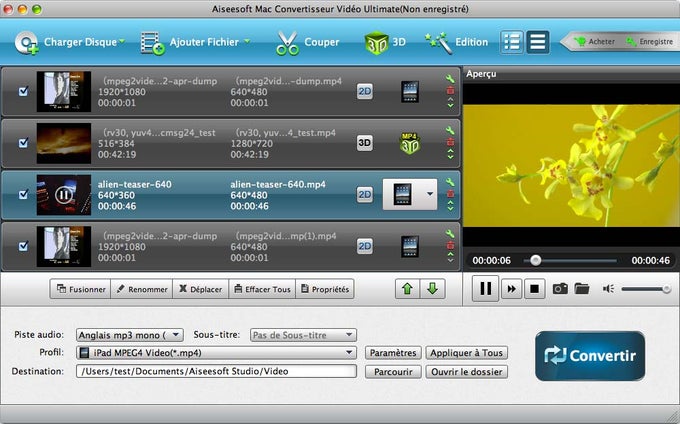Pause the alien-teaser-640 thumbnail preview
680x424 pixels.
64,195
